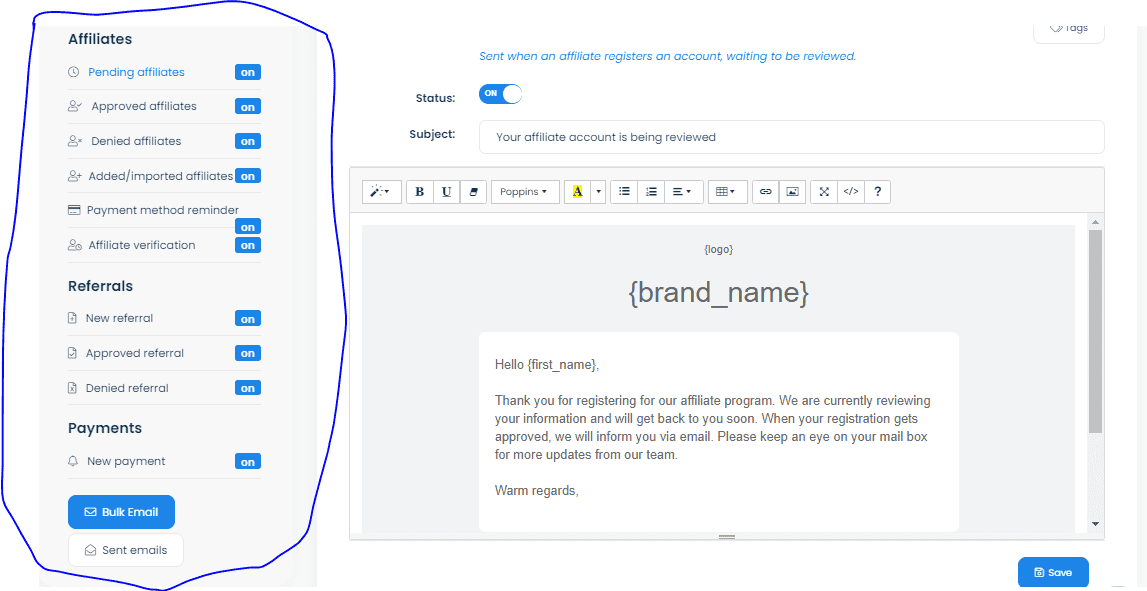
Task: Insert an ordered numbered list
Action: pos(651,192)
